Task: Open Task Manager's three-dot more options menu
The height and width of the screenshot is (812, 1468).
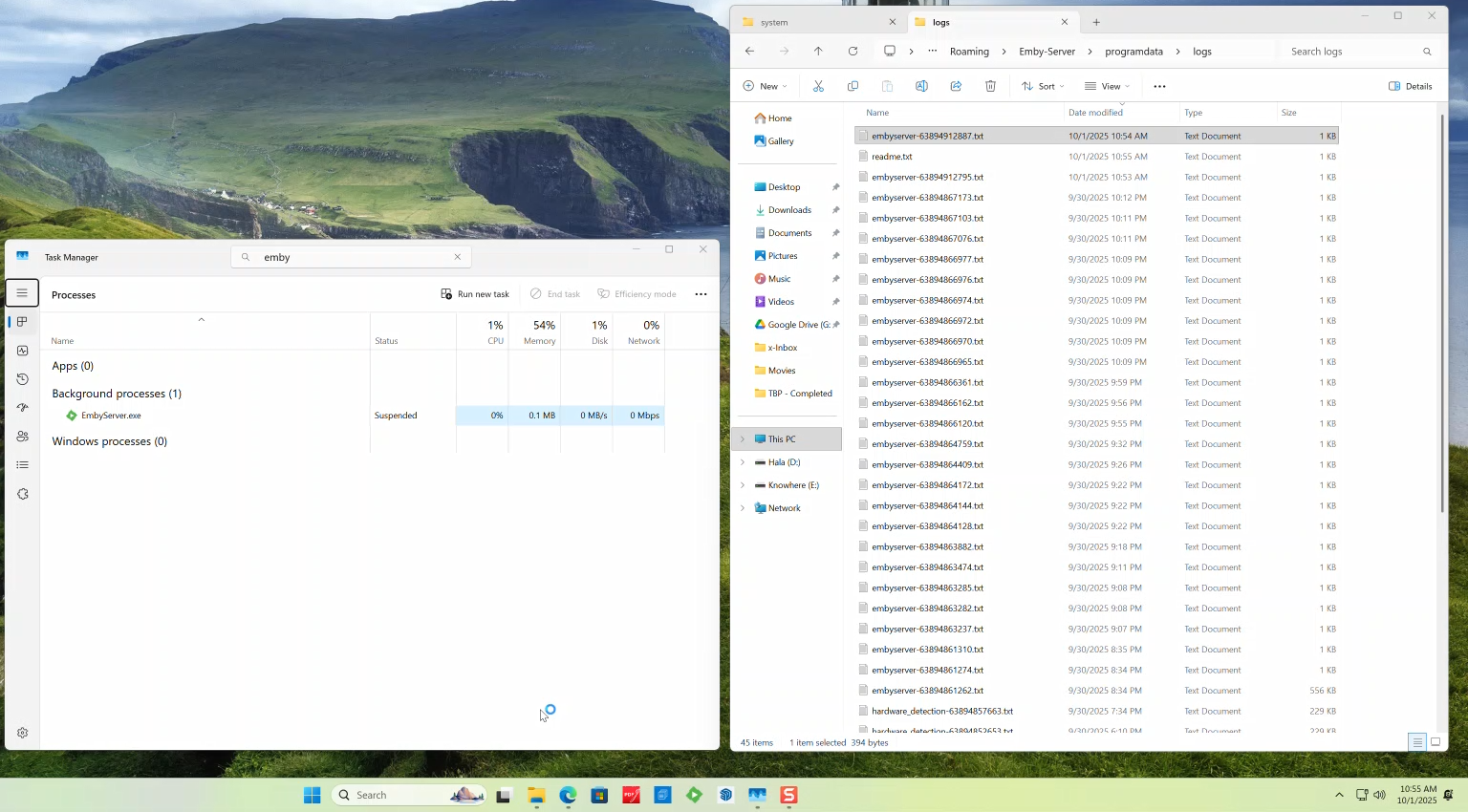Action: point(701,294)
